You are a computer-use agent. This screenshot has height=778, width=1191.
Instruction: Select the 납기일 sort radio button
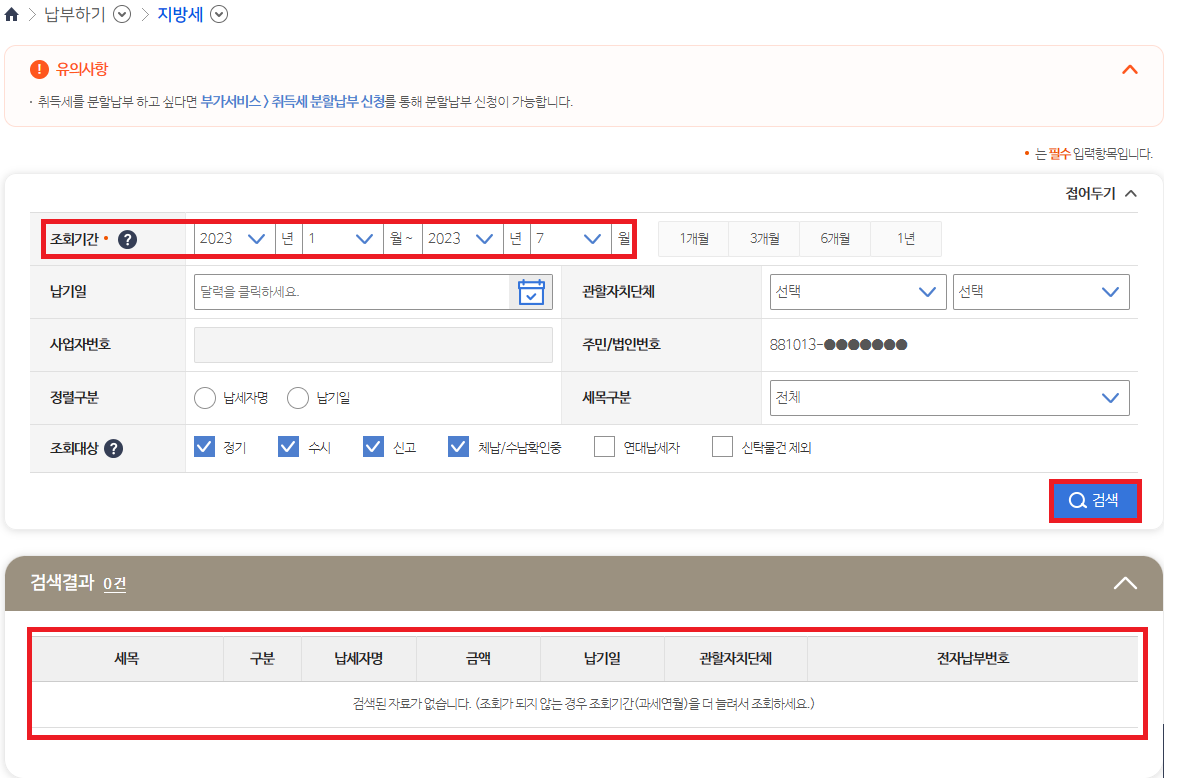pyautogui.click(x=298, y=398)
